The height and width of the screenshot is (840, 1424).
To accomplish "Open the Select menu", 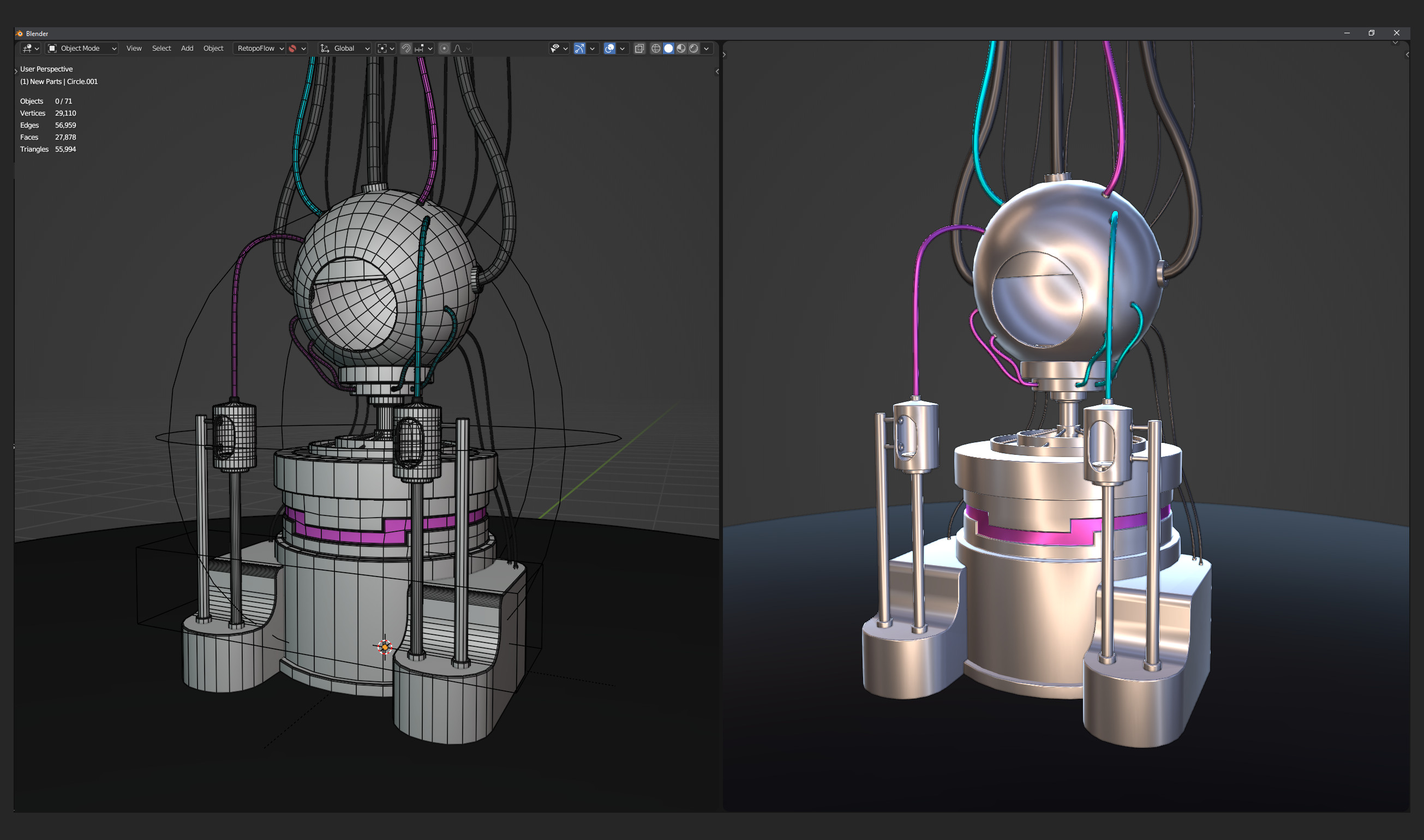I will (161, 49).
